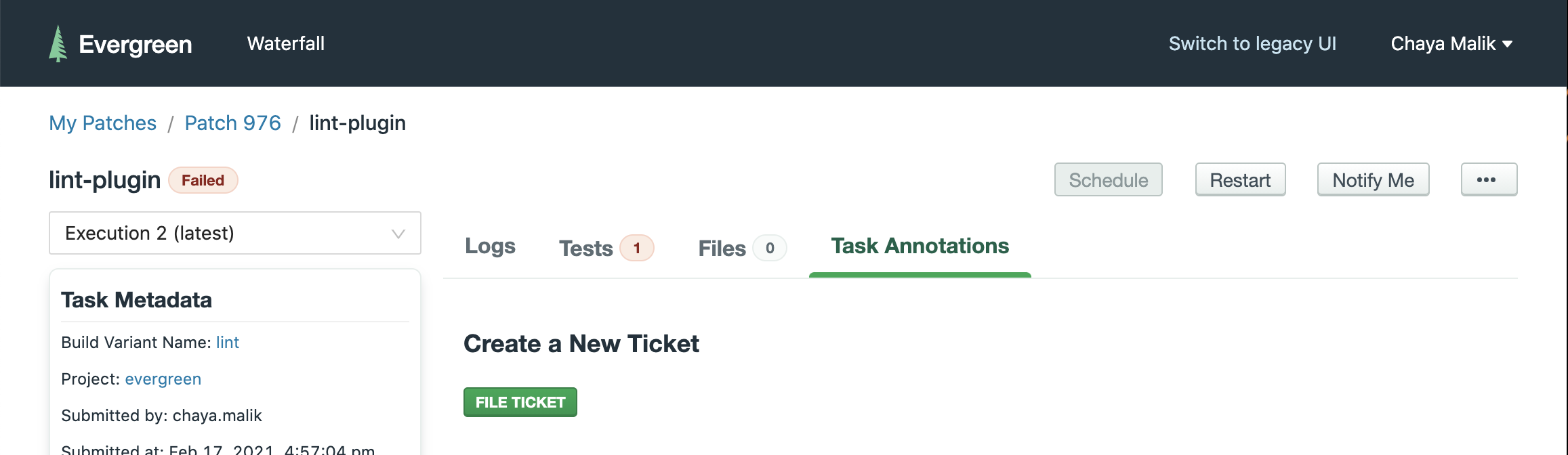
Task: Expand the Execution 2 (latest) dropdown
Action: 234,234
